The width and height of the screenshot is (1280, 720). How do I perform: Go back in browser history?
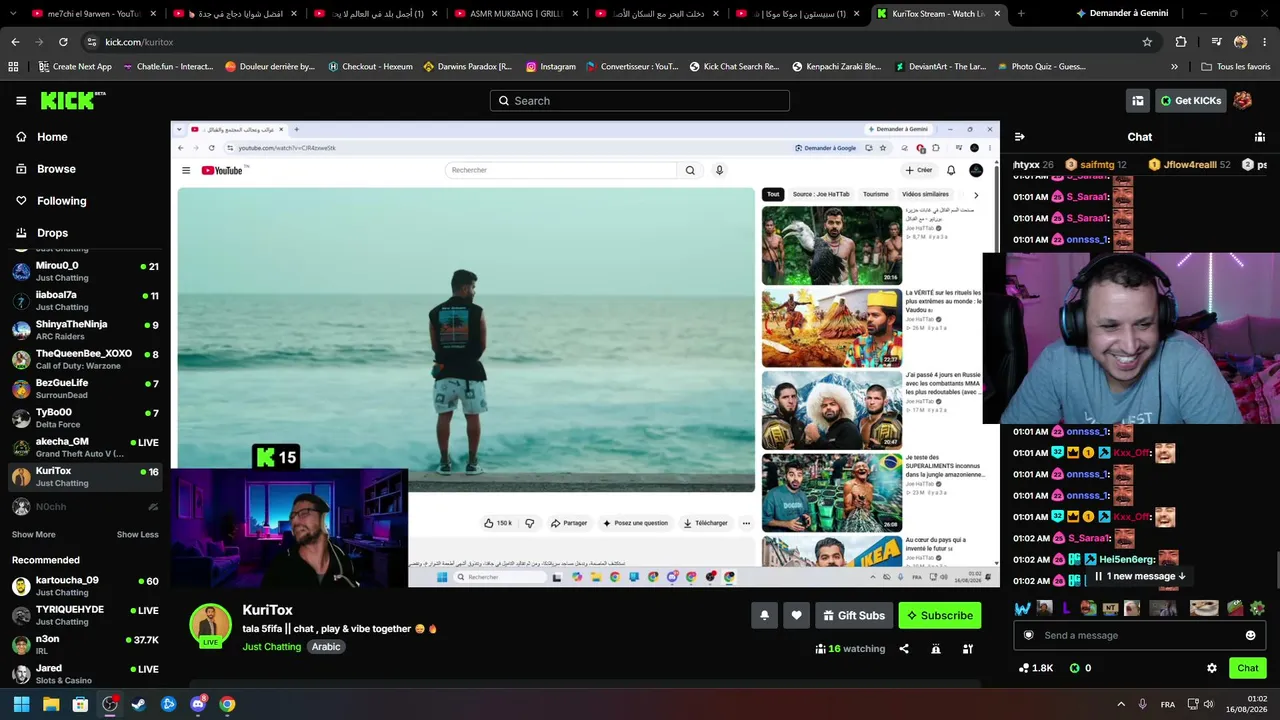(15, 42)
